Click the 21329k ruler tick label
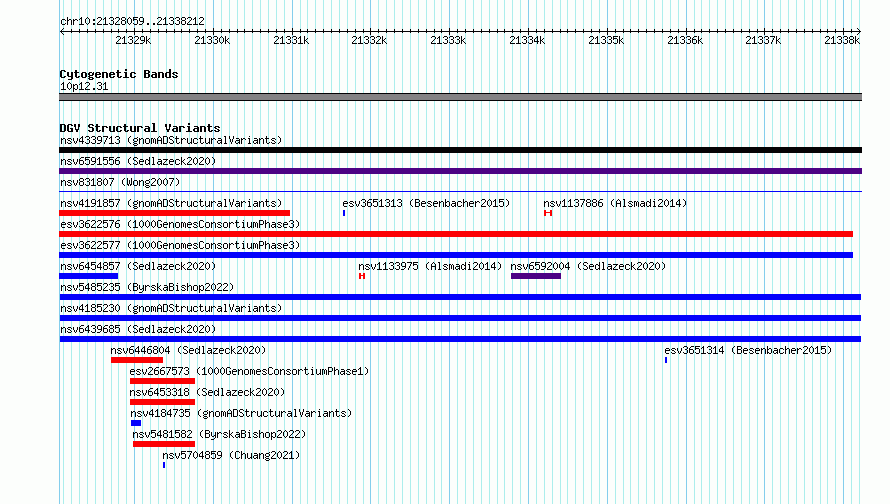890x504 pixels. tap(133, 40)
